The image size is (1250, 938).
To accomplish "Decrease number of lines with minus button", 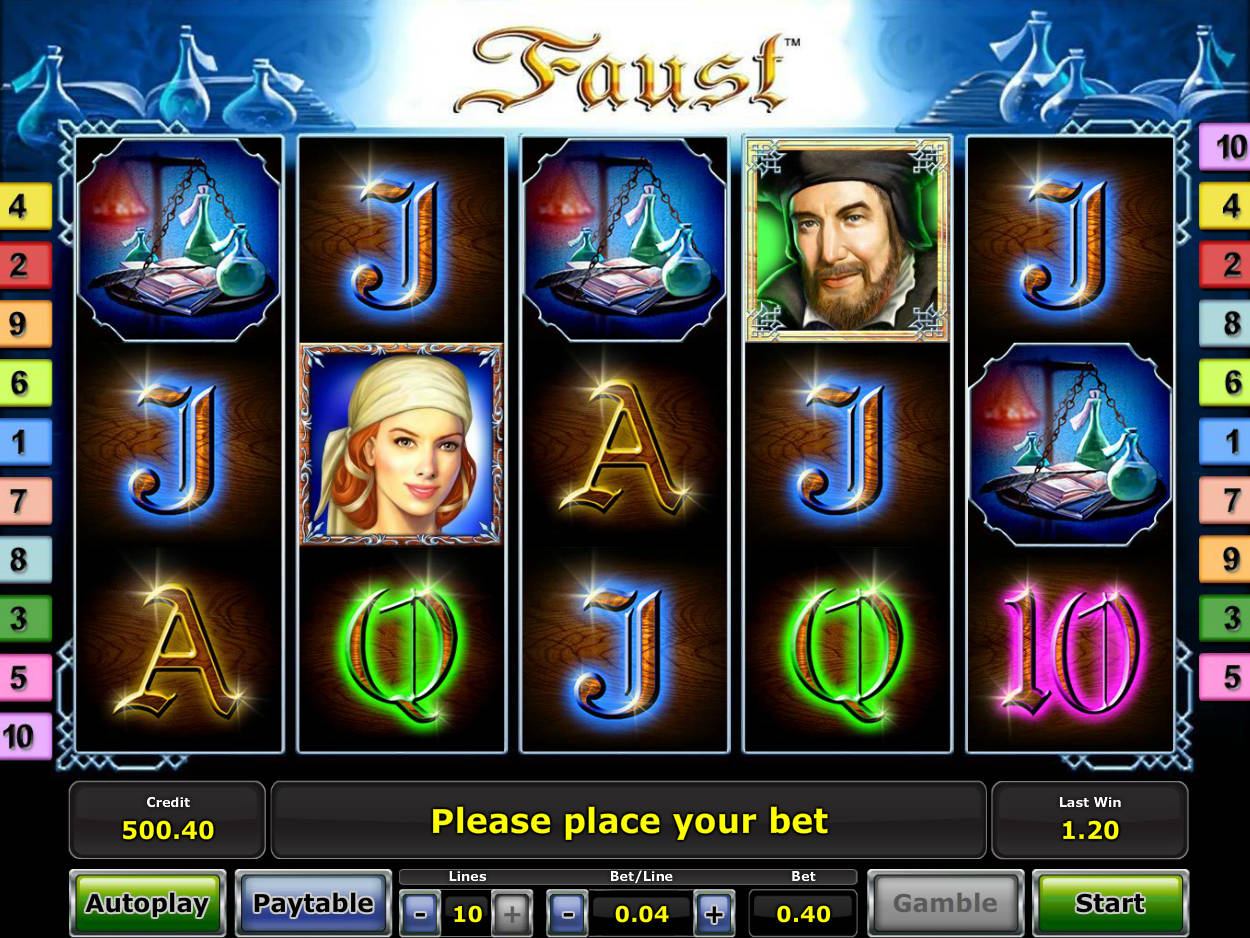I will [421, 913].
